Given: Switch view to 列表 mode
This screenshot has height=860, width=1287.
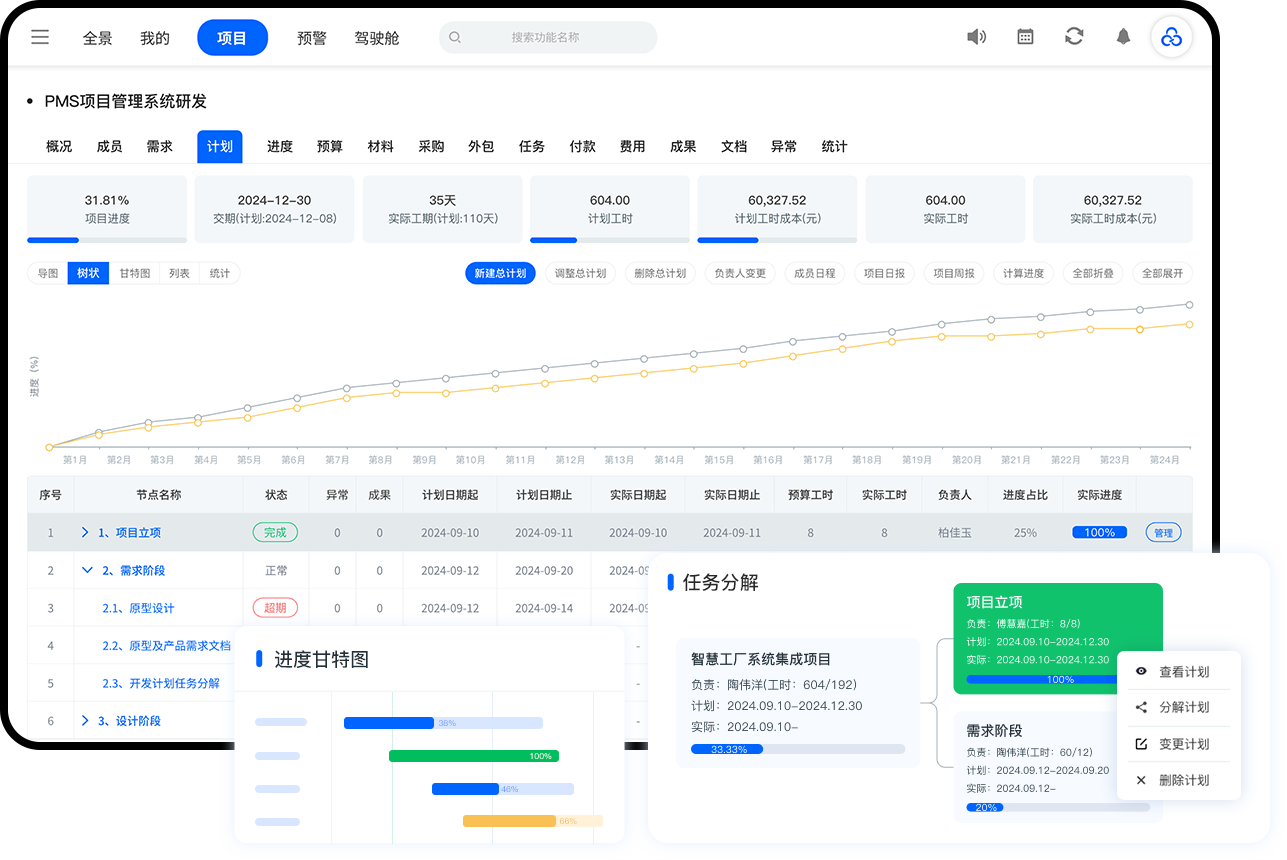Looking at the screenshot, I should click(x=179, y=273).
